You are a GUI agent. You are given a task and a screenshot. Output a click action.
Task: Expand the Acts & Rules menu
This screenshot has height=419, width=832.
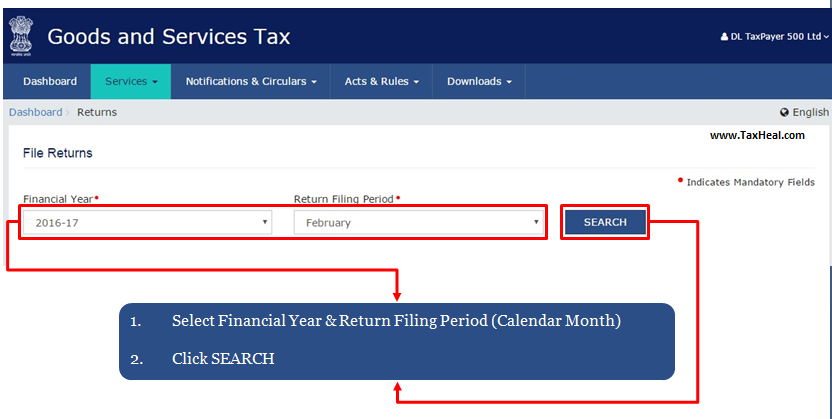[x=381, y=81]
